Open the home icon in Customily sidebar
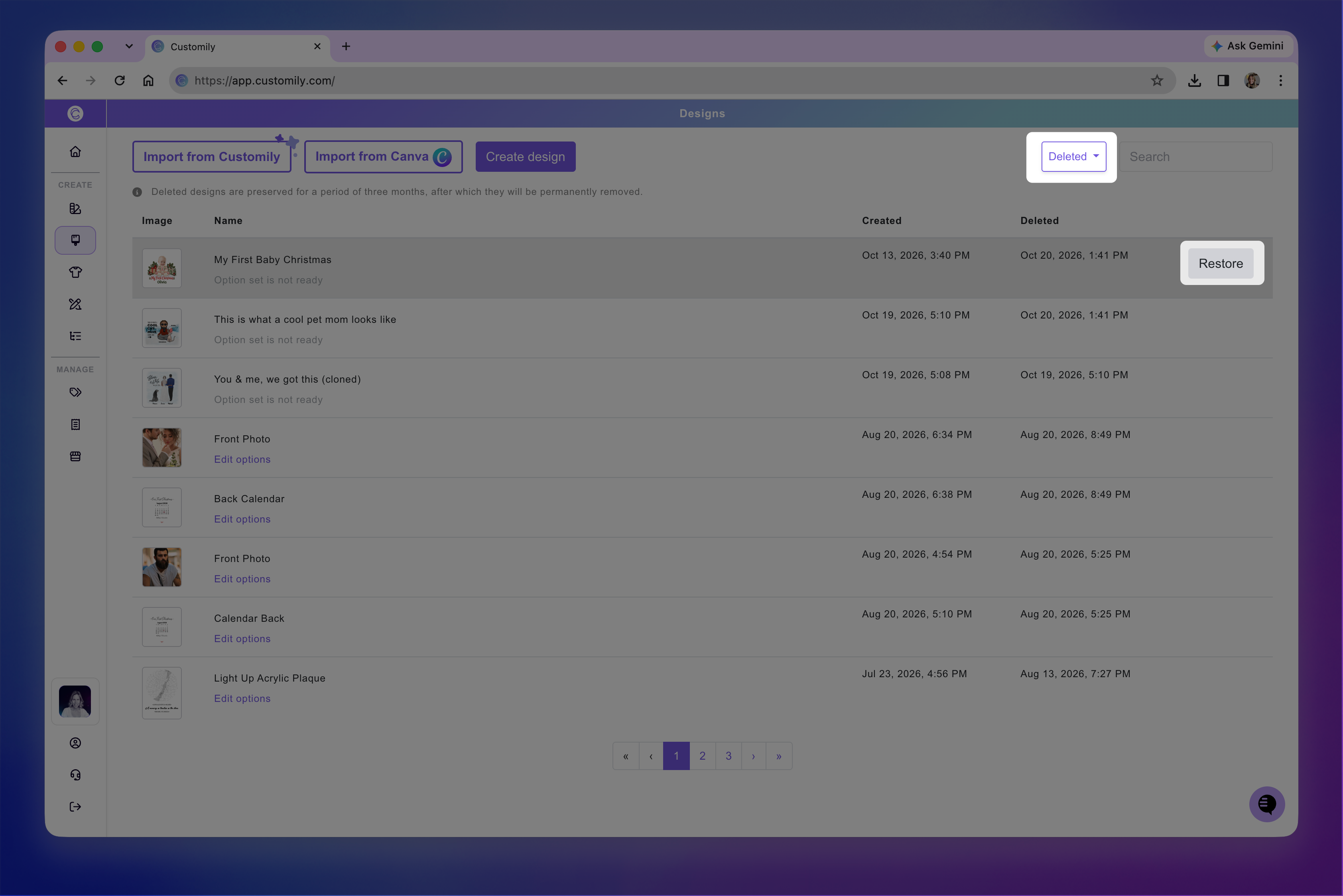This screenshot has height=896, width=1343. point(75,151)
